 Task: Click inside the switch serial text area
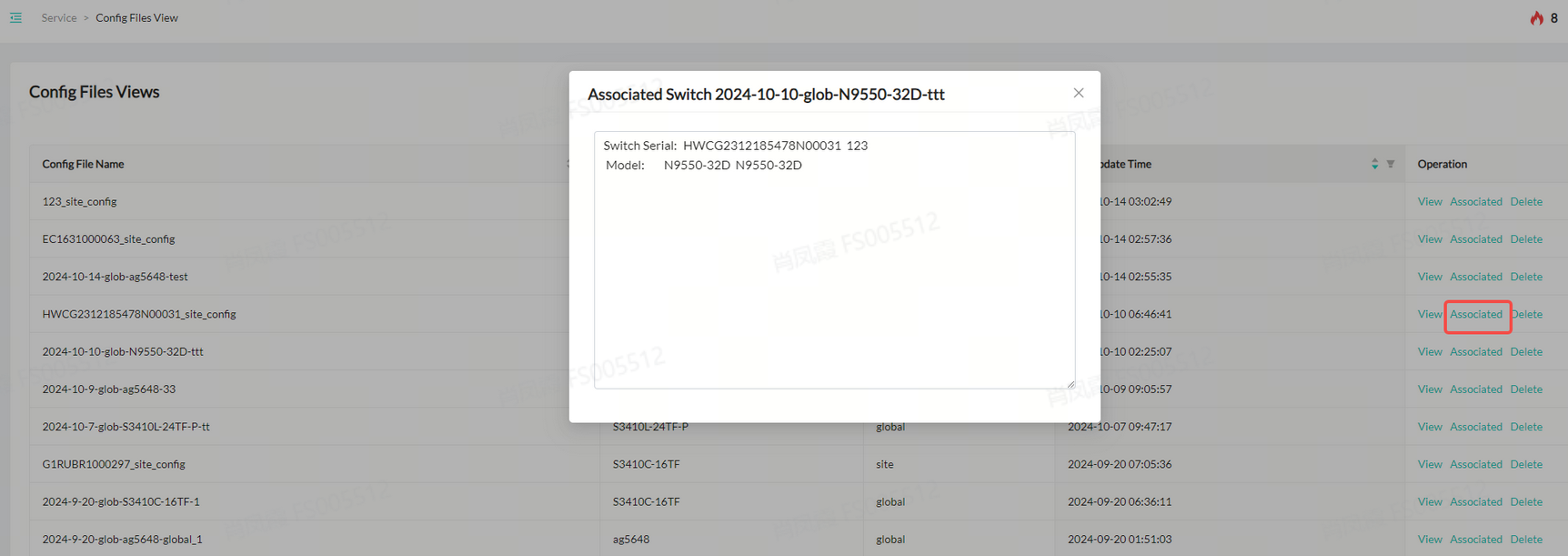[833, 273]
